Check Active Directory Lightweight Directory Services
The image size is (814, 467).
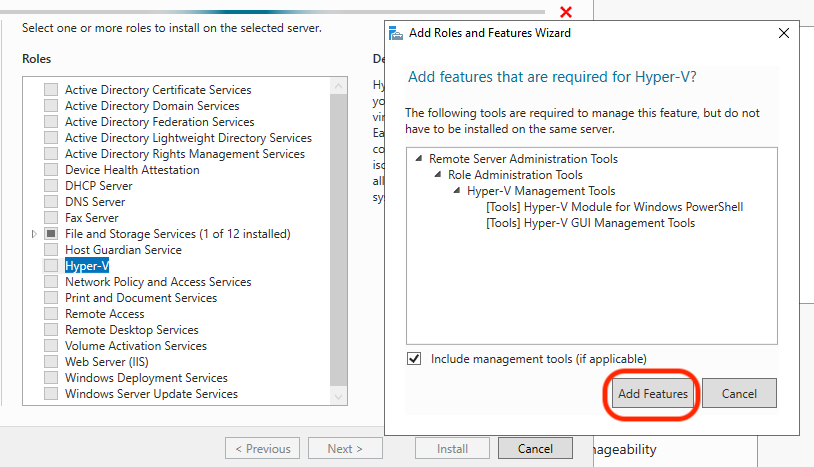point(51,138)
